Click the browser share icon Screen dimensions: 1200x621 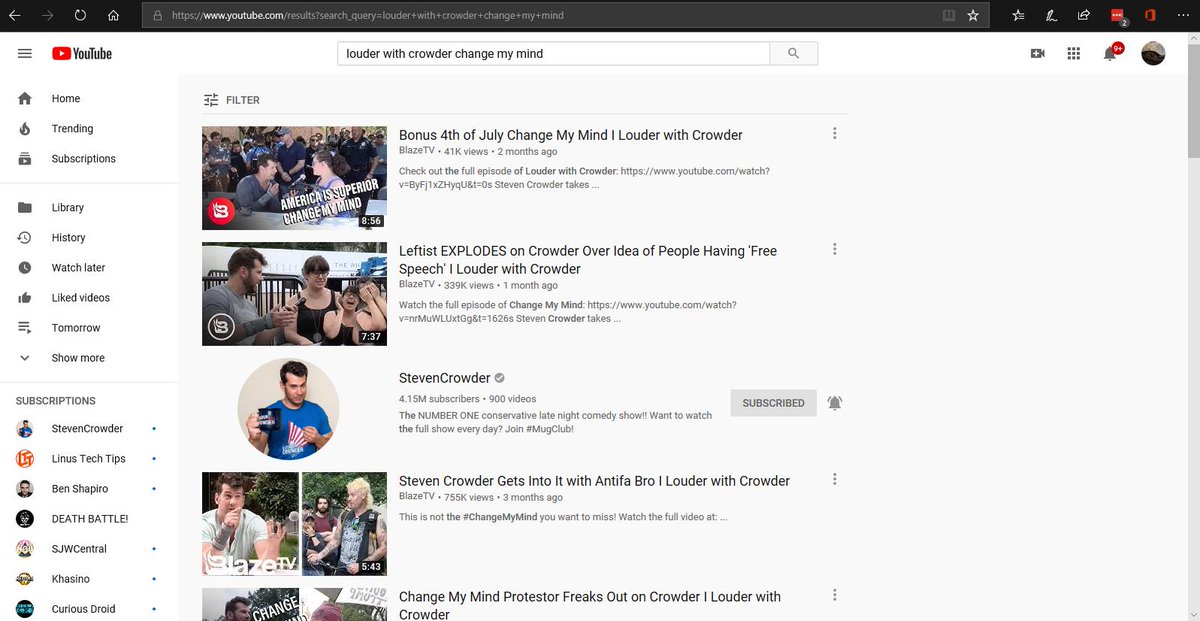[x=1084, y=16]
